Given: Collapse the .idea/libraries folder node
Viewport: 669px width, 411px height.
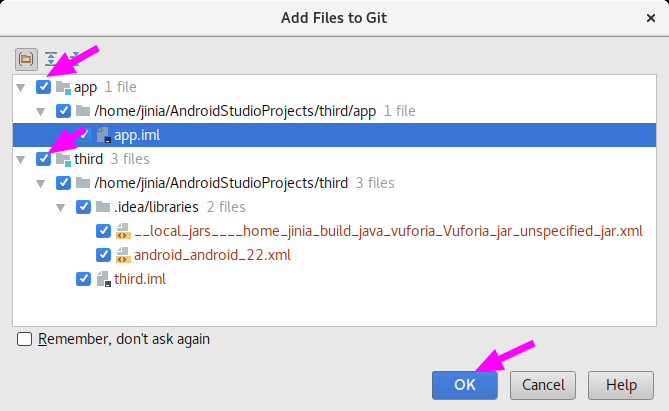Looking at the screenshot, I should click(x=61, y=208).
